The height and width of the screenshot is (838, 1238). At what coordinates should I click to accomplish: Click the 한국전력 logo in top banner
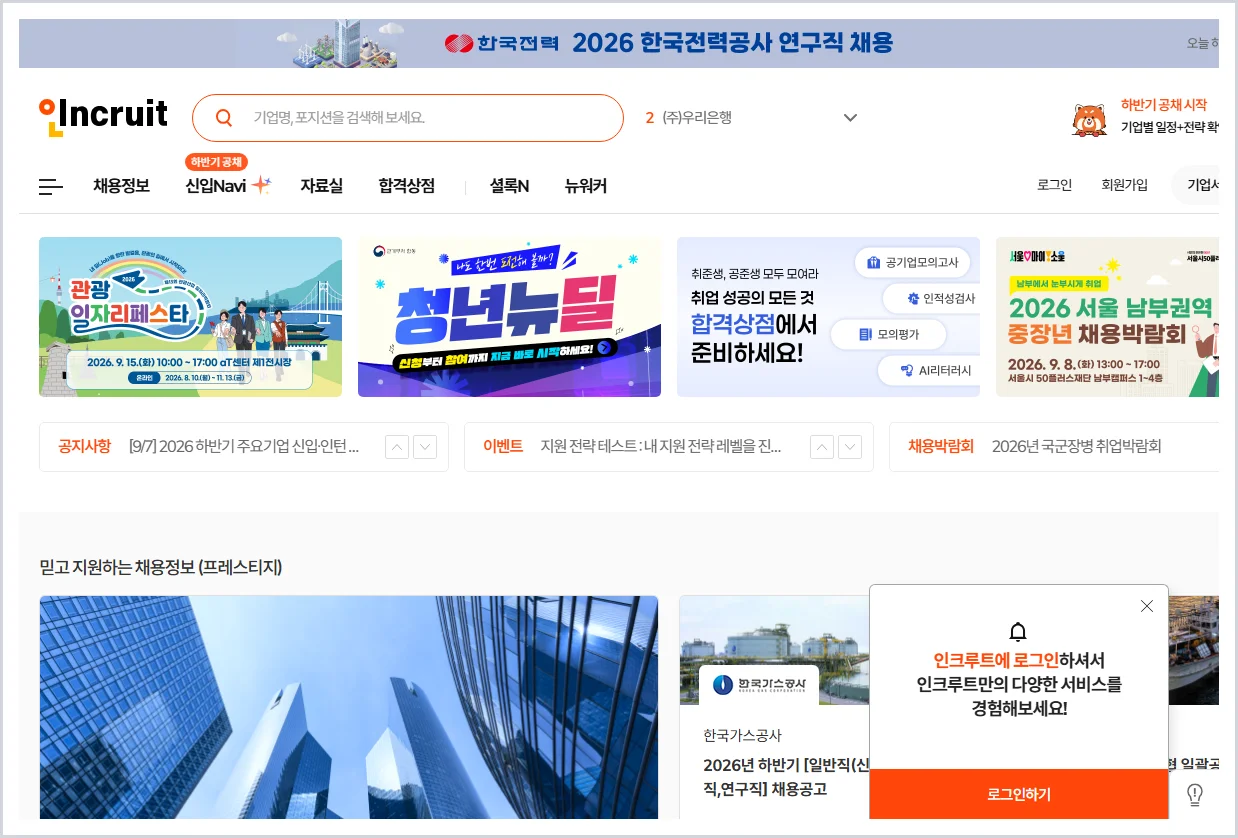(503, 43)
